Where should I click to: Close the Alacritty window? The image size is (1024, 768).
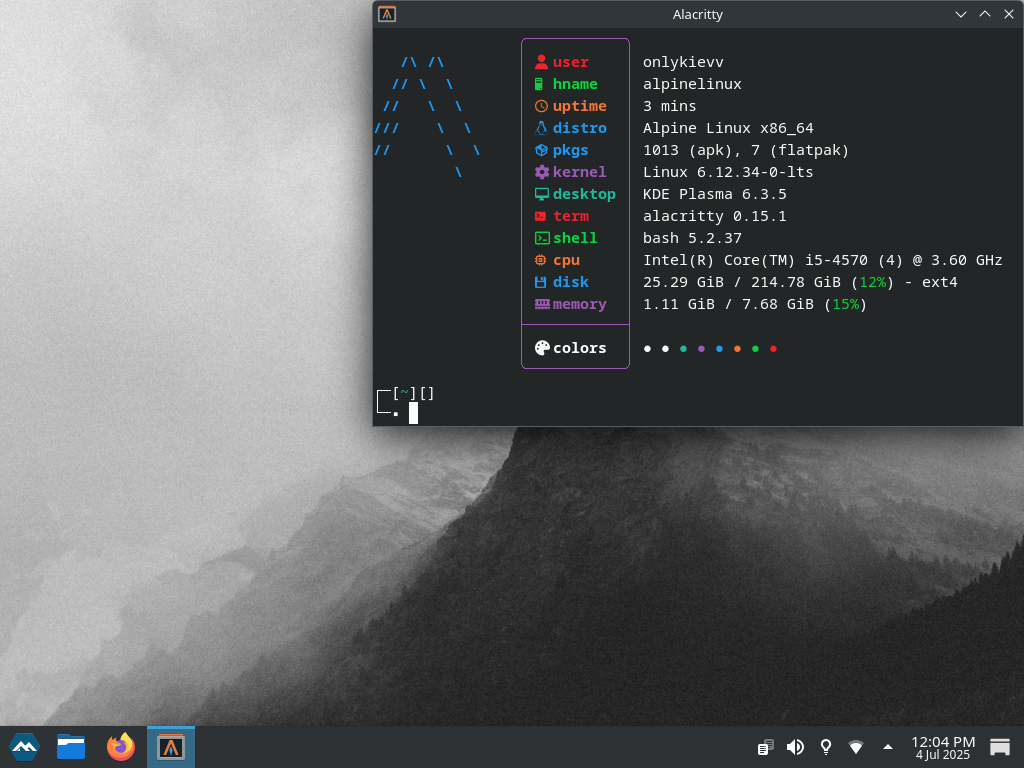(x=1009, y=14)
